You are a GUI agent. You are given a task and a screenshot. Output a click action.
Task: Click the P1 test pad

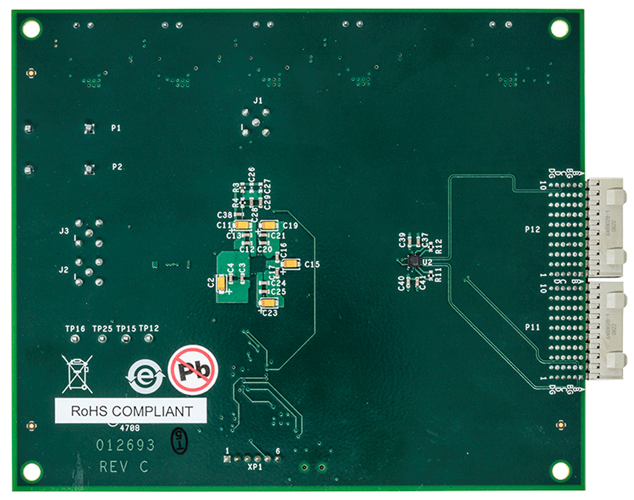(x=89, y=128)
